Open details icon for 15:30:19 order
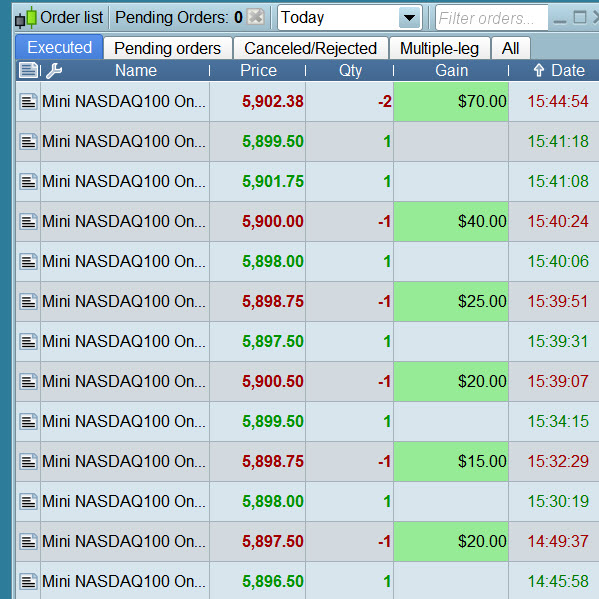This screenshot has height=599, width=599. click(28, 501)
